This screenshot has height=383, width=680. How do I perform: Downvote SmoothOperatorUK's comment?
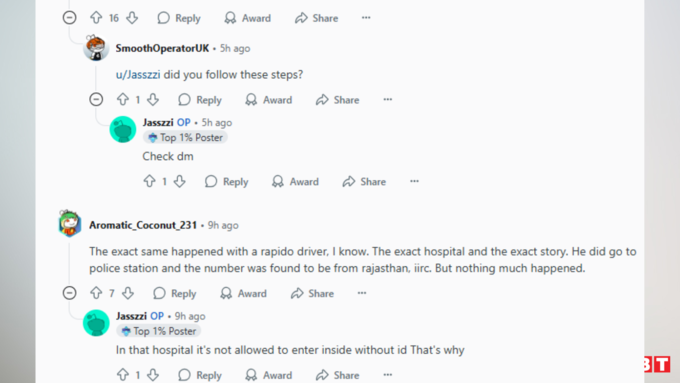pyautogui.click(x=153, y=100)
